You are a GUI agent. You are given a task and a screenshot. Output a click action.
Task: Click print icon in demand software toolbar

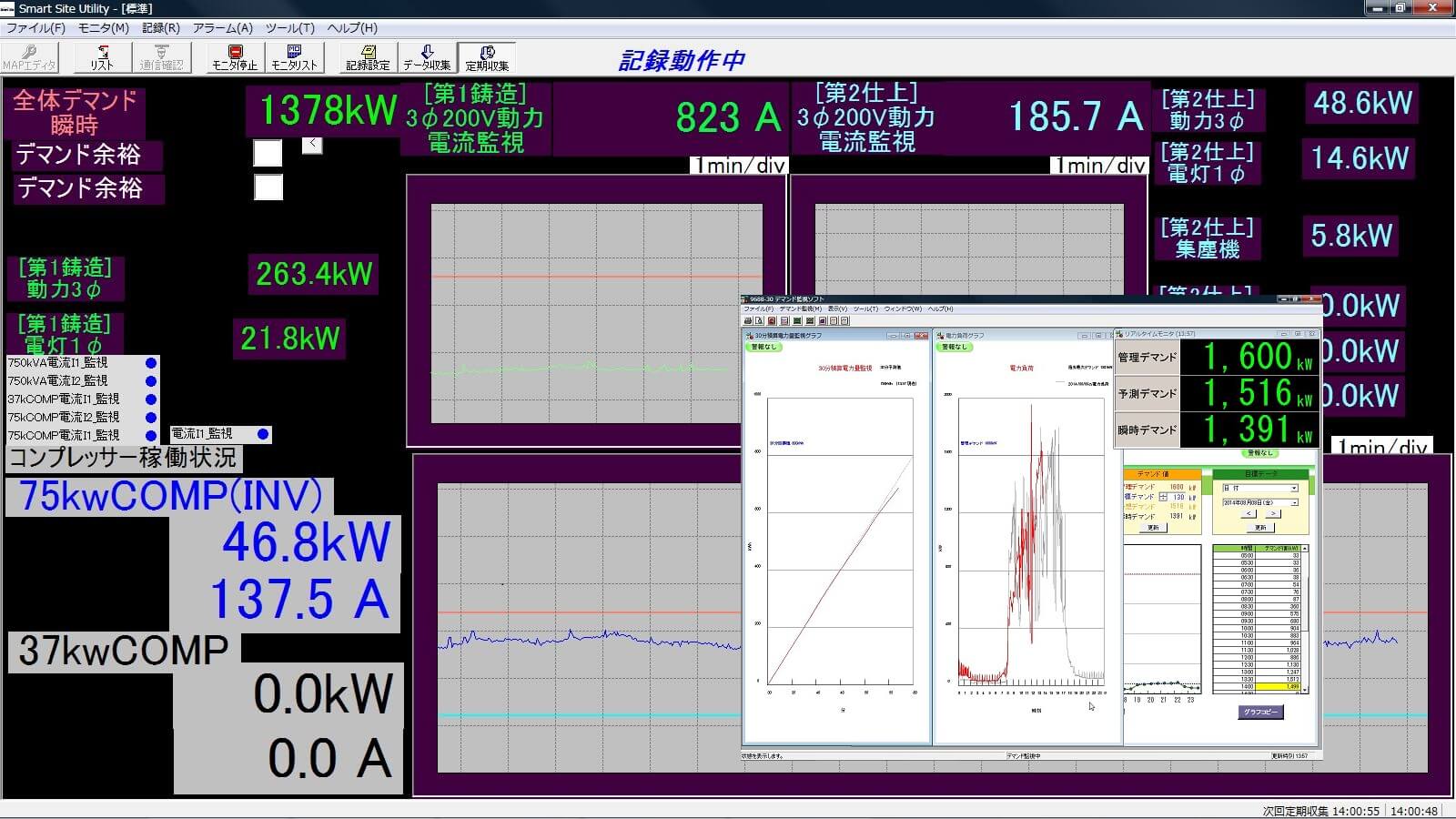pyautogui.click(x=749, y=320)
